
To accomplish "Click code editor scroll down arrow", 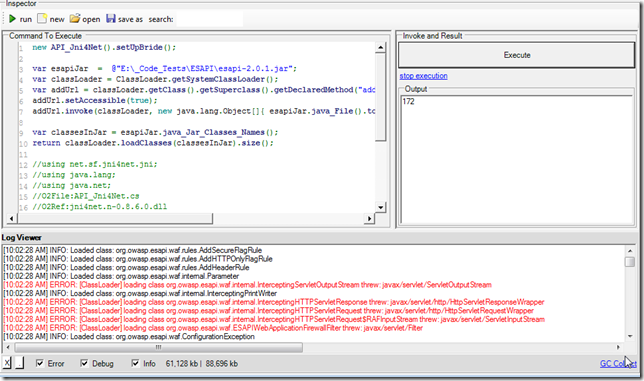I will pos(380,207).
